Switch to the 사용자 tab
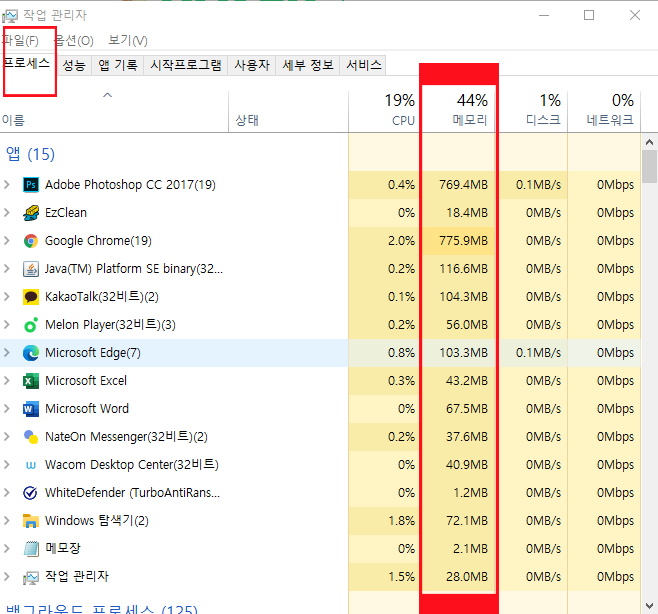 251,65
